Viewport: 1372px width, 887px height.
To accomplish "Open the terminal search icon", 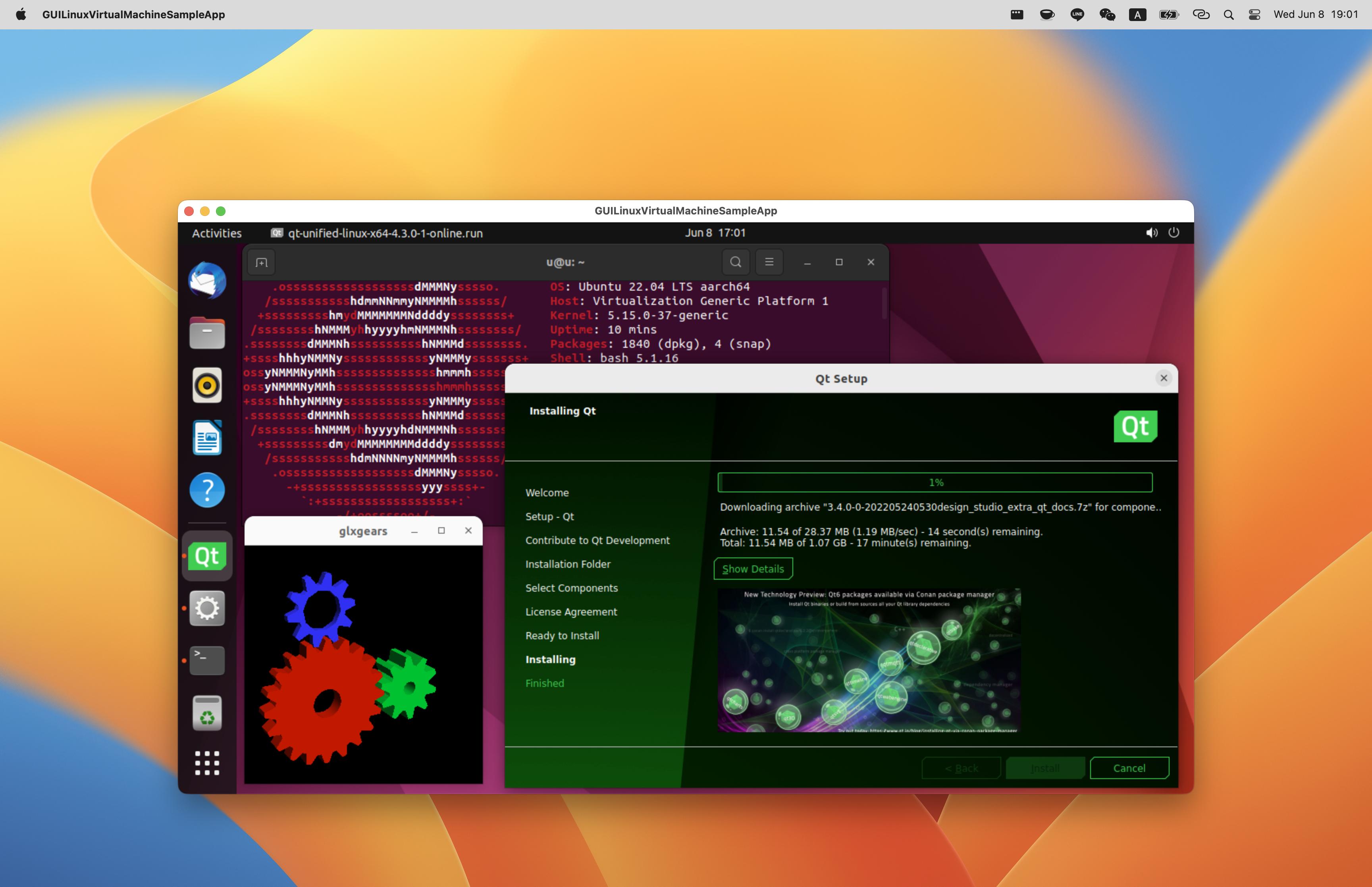I will point(735,262).
